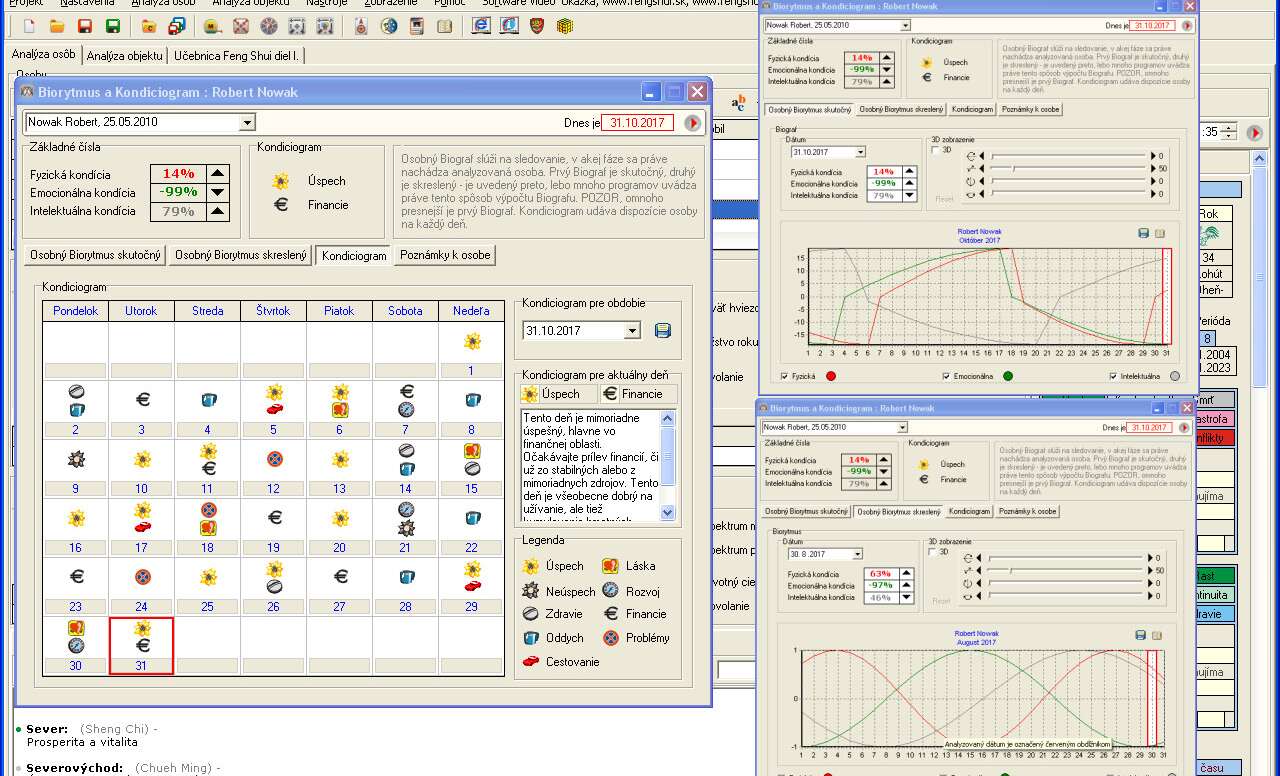This screenshot has width=1280, height=776.
Task: Click the New project blank page icon
Action: (x=28, y=26)
